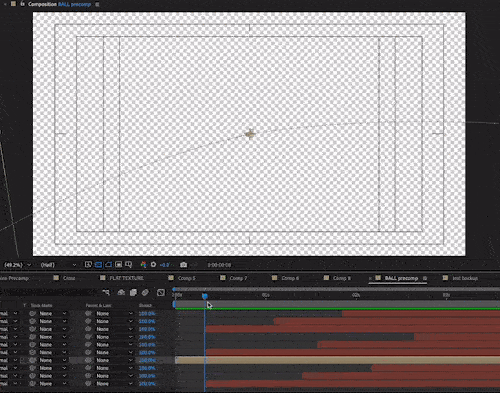
Task: Click the topmost red layer bar in the timeline
Action: [421, 314]
